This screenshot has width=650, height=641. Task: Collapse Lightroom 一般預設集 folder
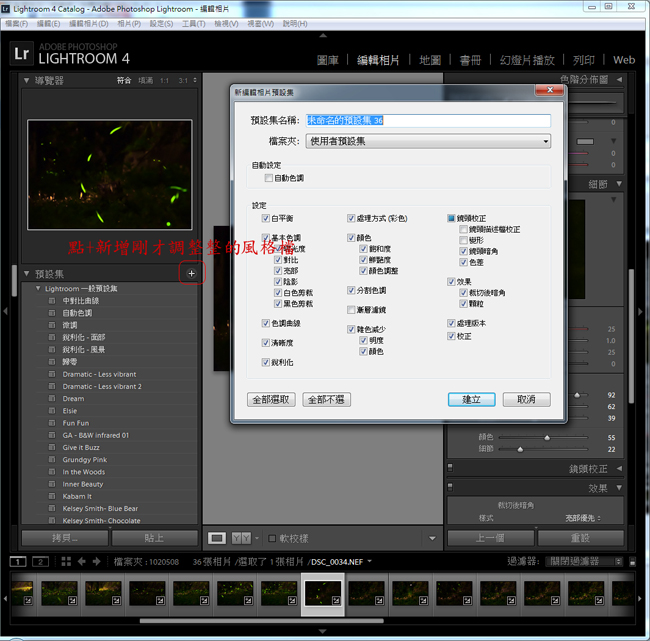(x=38, y=288)
